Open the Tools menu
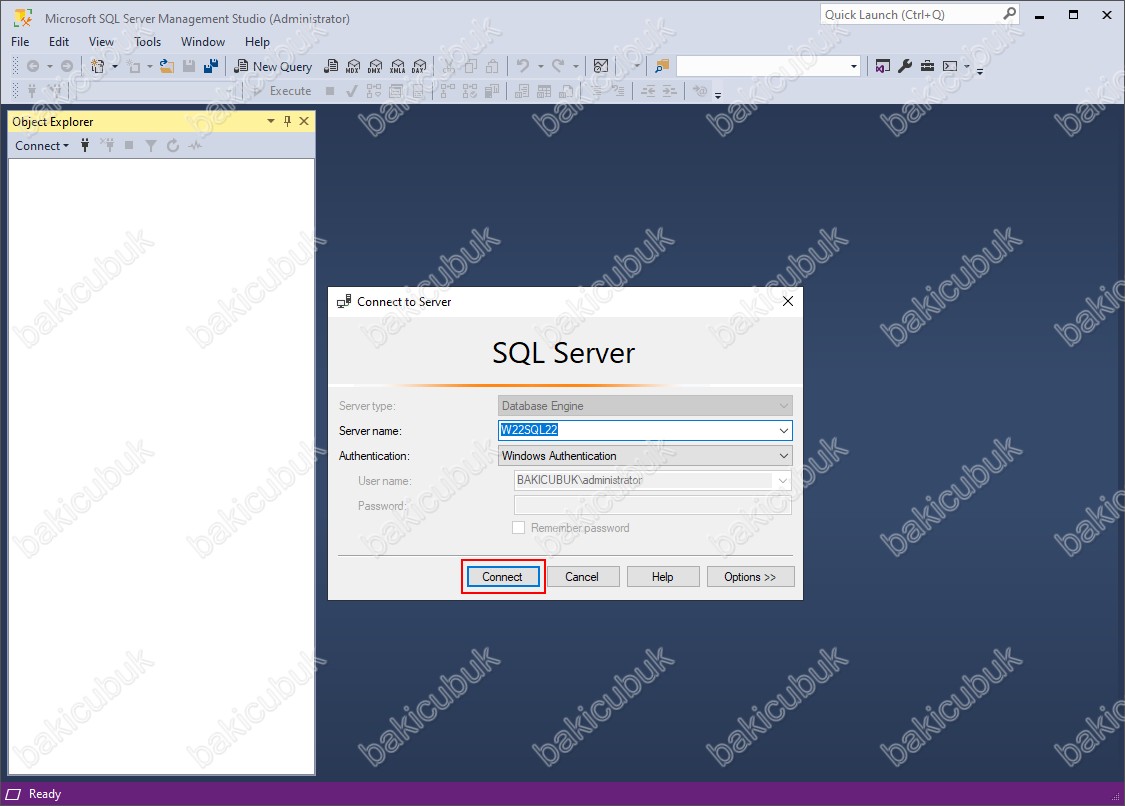 148,42
